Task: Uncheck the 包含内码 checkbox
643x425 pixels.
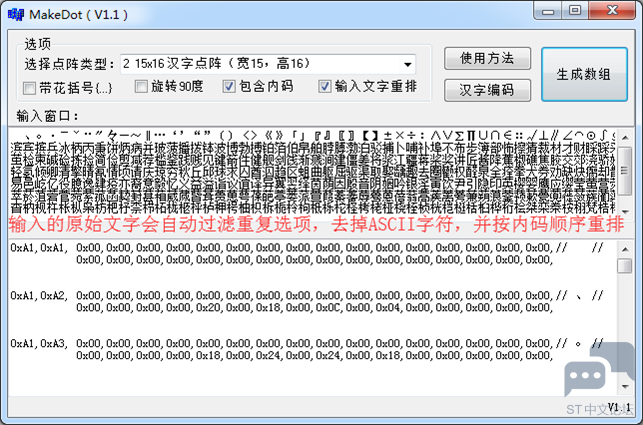Action: (x=229, y=87)
